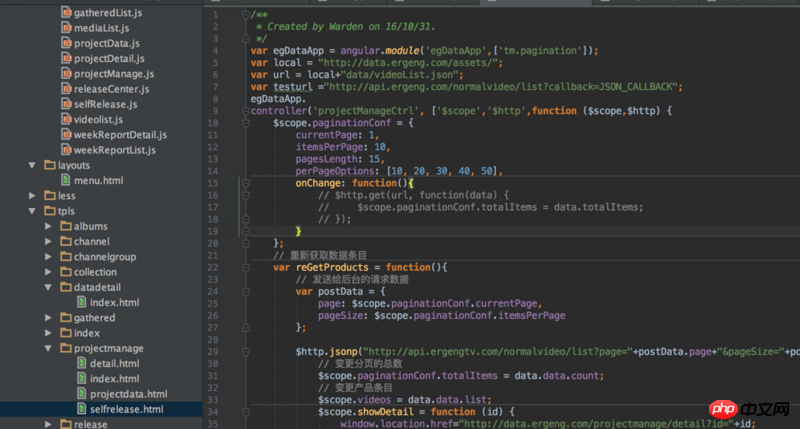Collapse the projectmanage folder

[50, 348]
